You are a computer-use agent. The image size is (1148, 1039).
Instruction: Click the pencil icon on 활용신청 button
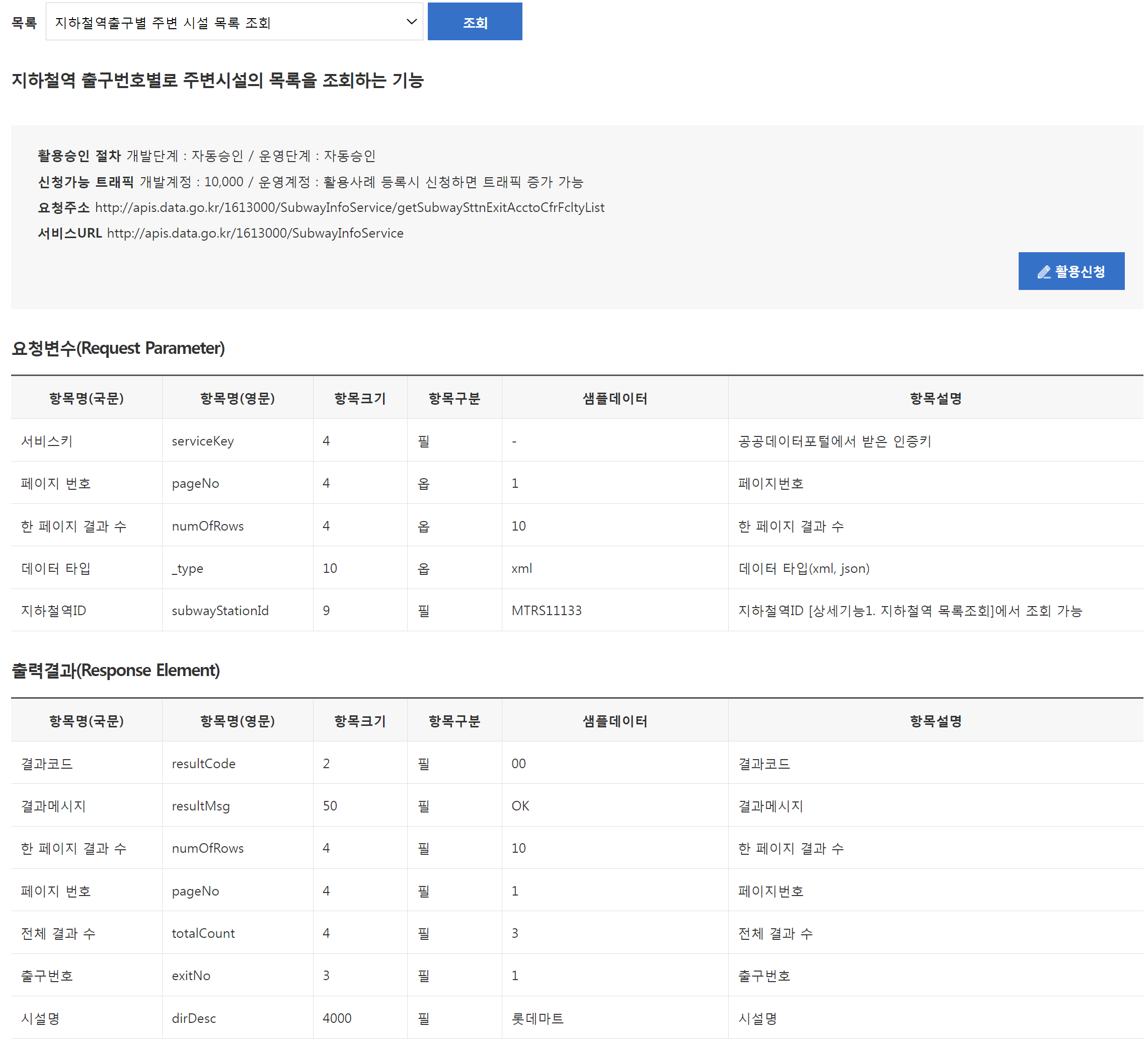click(1043, 272)
